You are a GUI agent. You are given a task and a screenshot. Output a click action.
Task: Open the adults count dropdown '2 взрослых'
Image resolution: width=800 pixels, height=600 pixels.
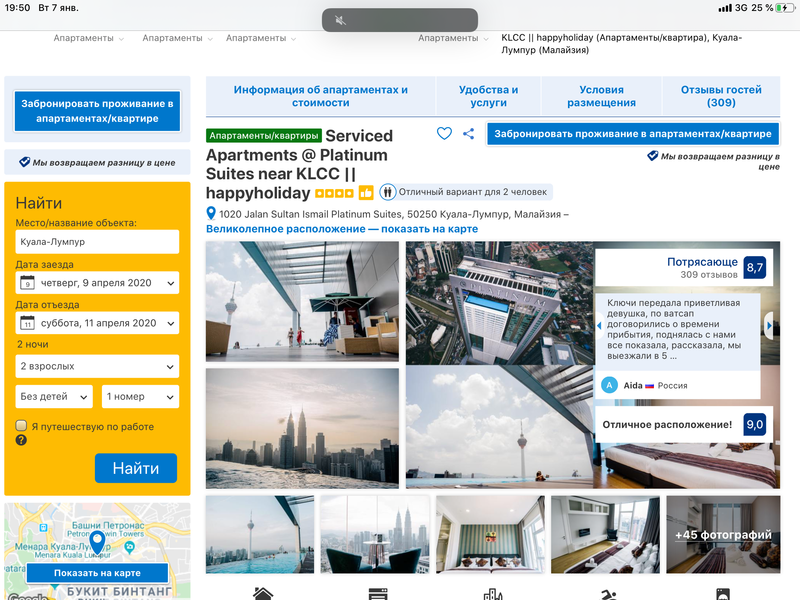[97, 366]
